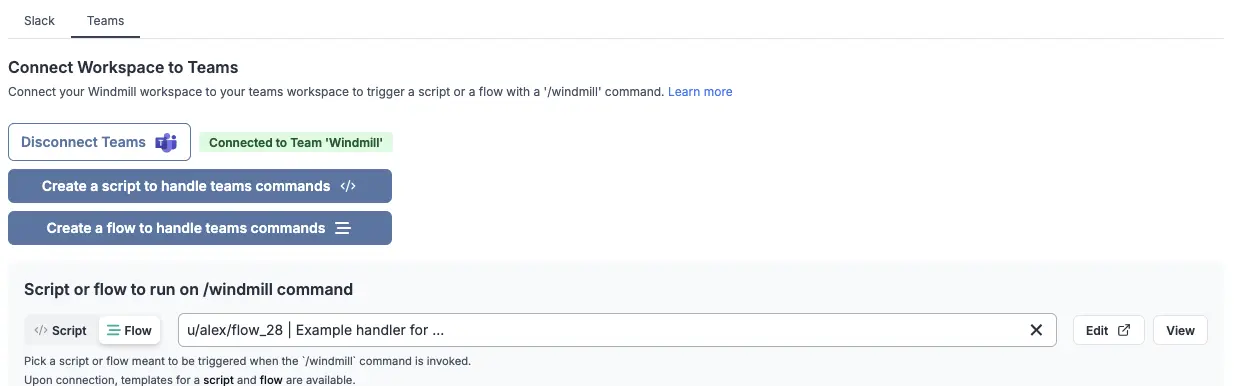Viewport: 1234px width, 386px height.
Task: Select the Teams tab
Action: (x=105, y=20)
